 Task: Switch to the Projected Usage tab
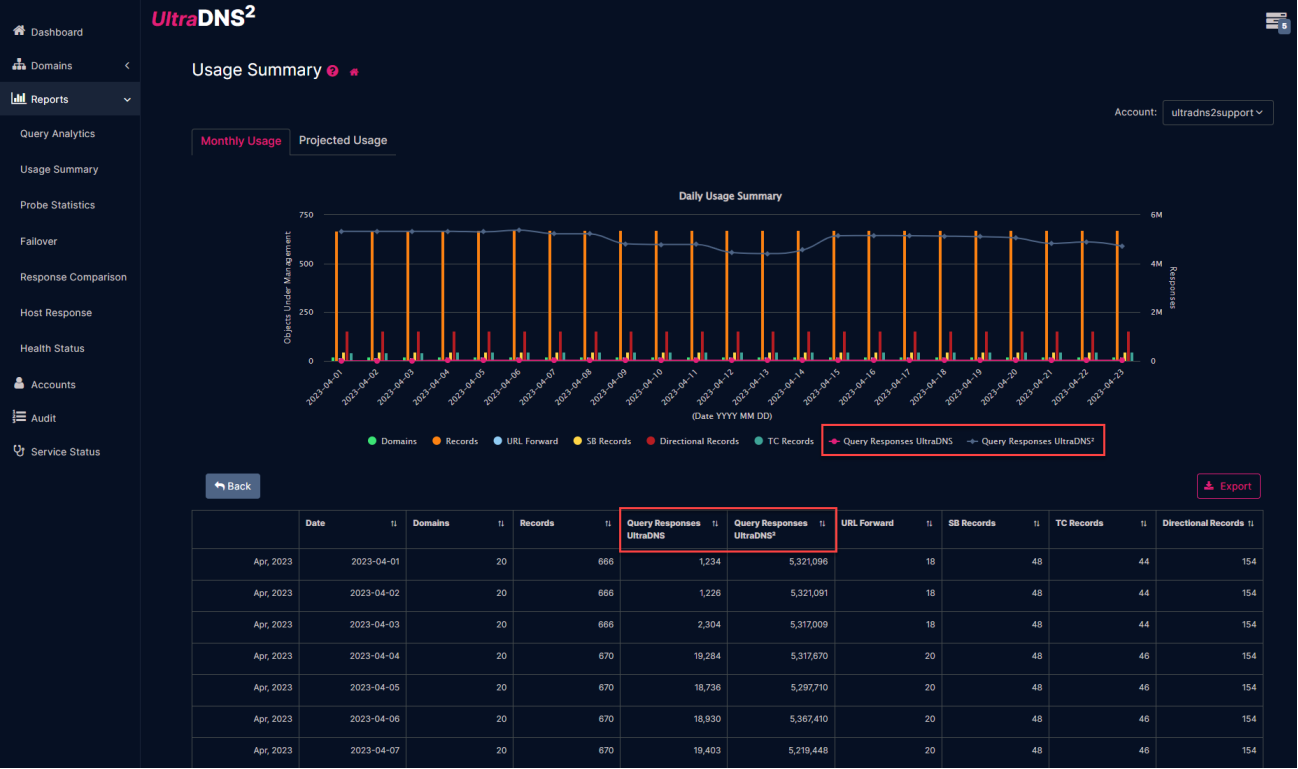pyautogui.click(x=342, y=141)
